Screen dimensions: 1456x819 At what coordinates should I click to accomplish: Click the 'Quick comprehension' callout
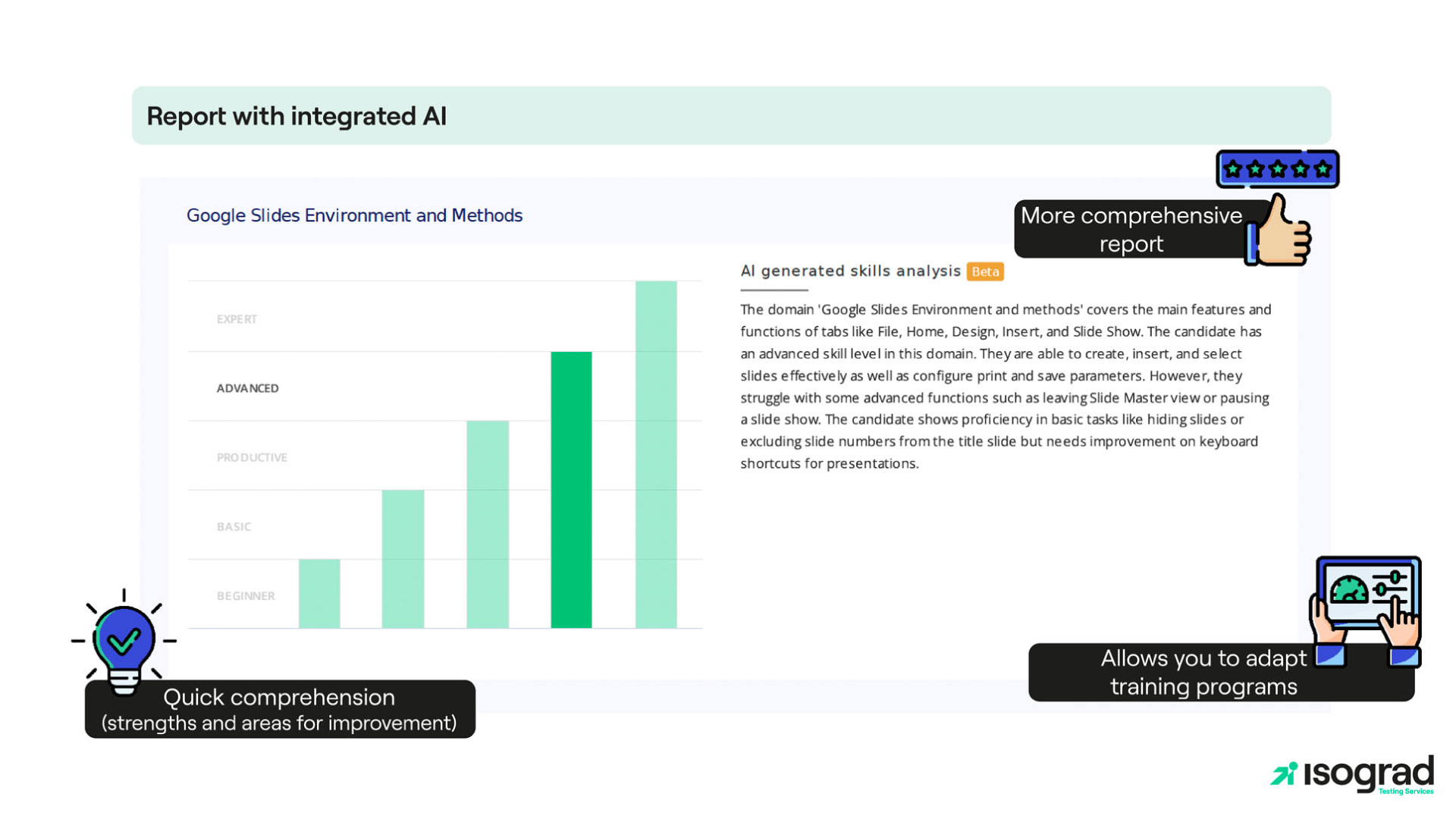click(280, 709)
